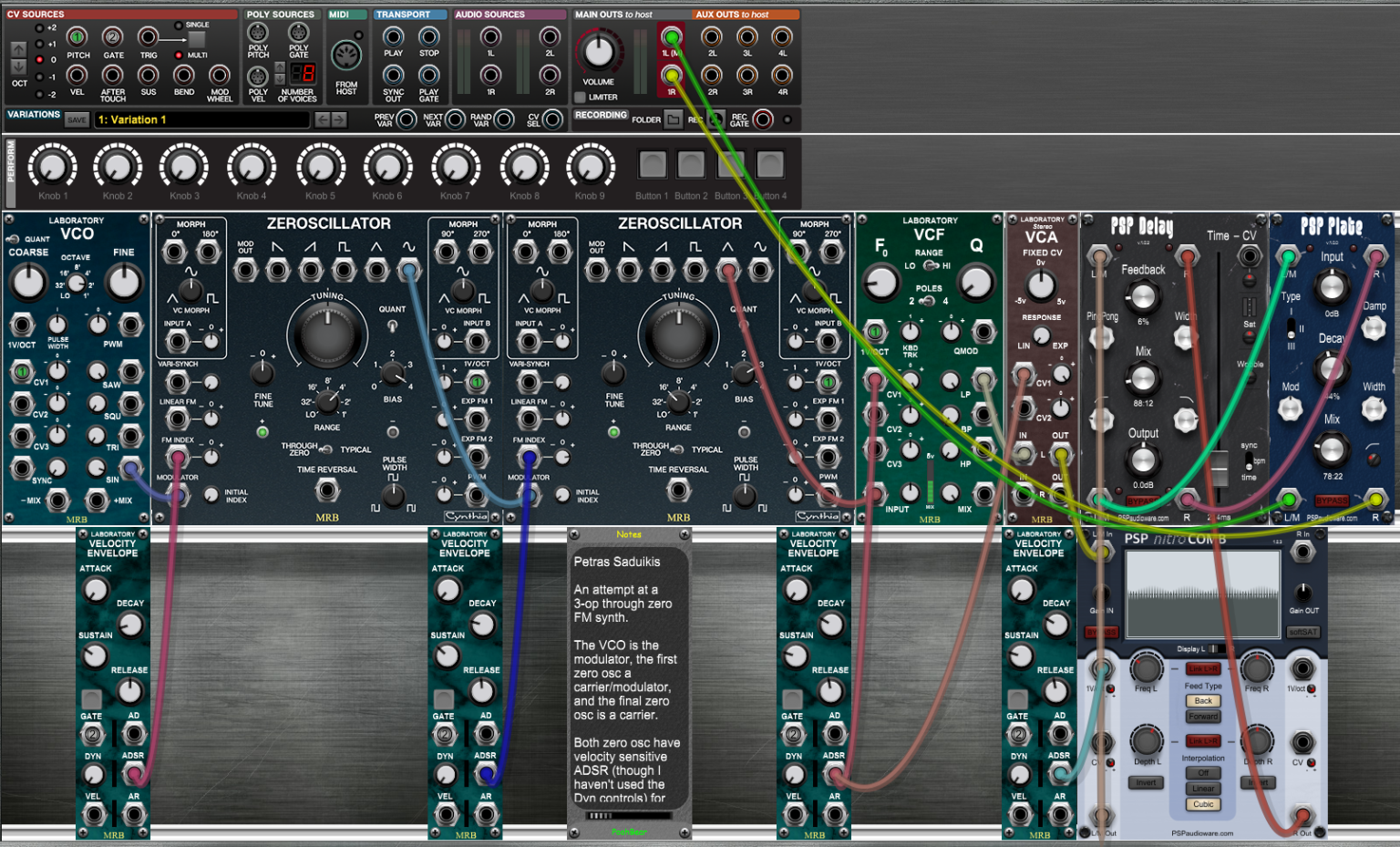Click the transport PLAY jack
Image resolution: width=1400 pixels, height=847 pixels.
click(x=394, y=36)
